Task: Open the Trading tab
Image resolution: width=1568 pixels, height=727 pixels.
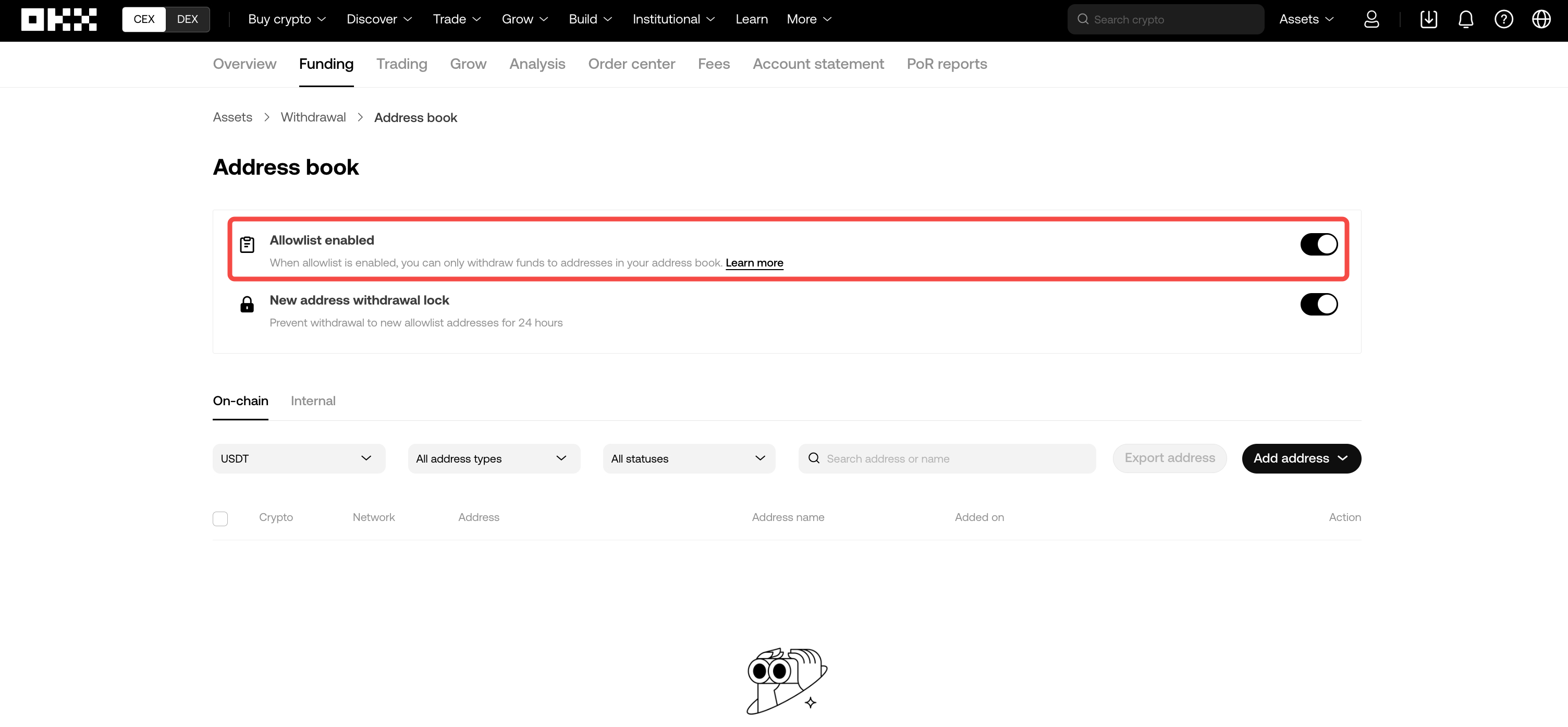Action: click(x=401, y=64)
